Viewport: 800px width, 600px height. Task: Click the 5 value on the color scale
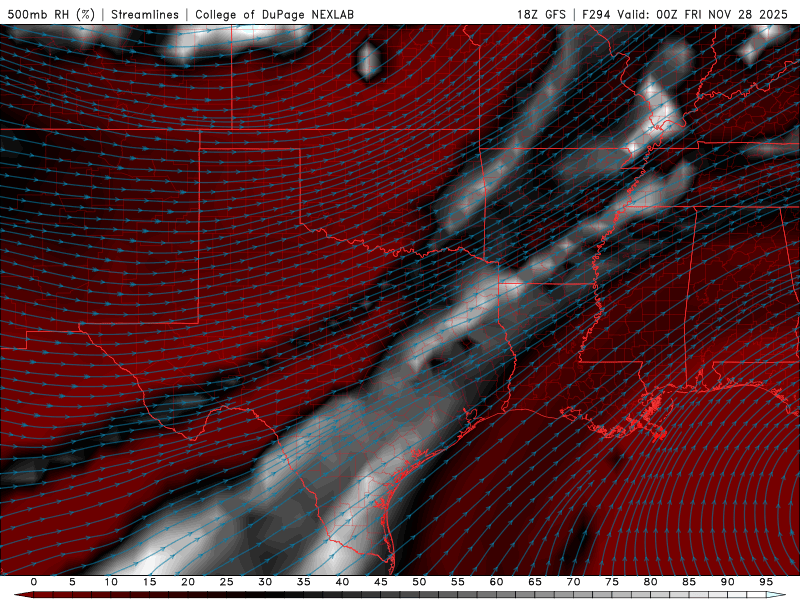click(72, 582)
